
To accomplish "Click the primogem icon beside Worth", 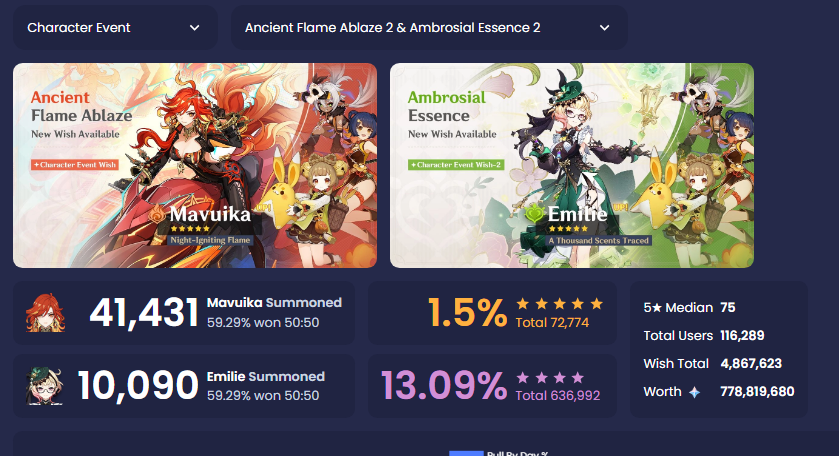I will [694, 392].
